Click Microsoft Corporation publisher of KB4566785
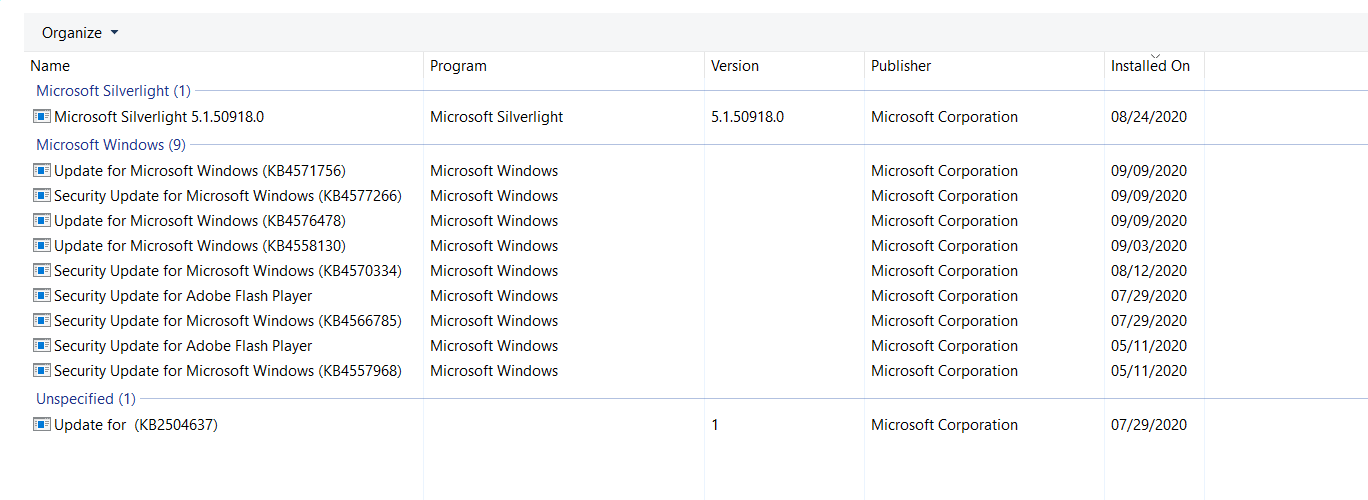Image resolution: width=1368 pixels, height=500 pixels. point(944,321)
